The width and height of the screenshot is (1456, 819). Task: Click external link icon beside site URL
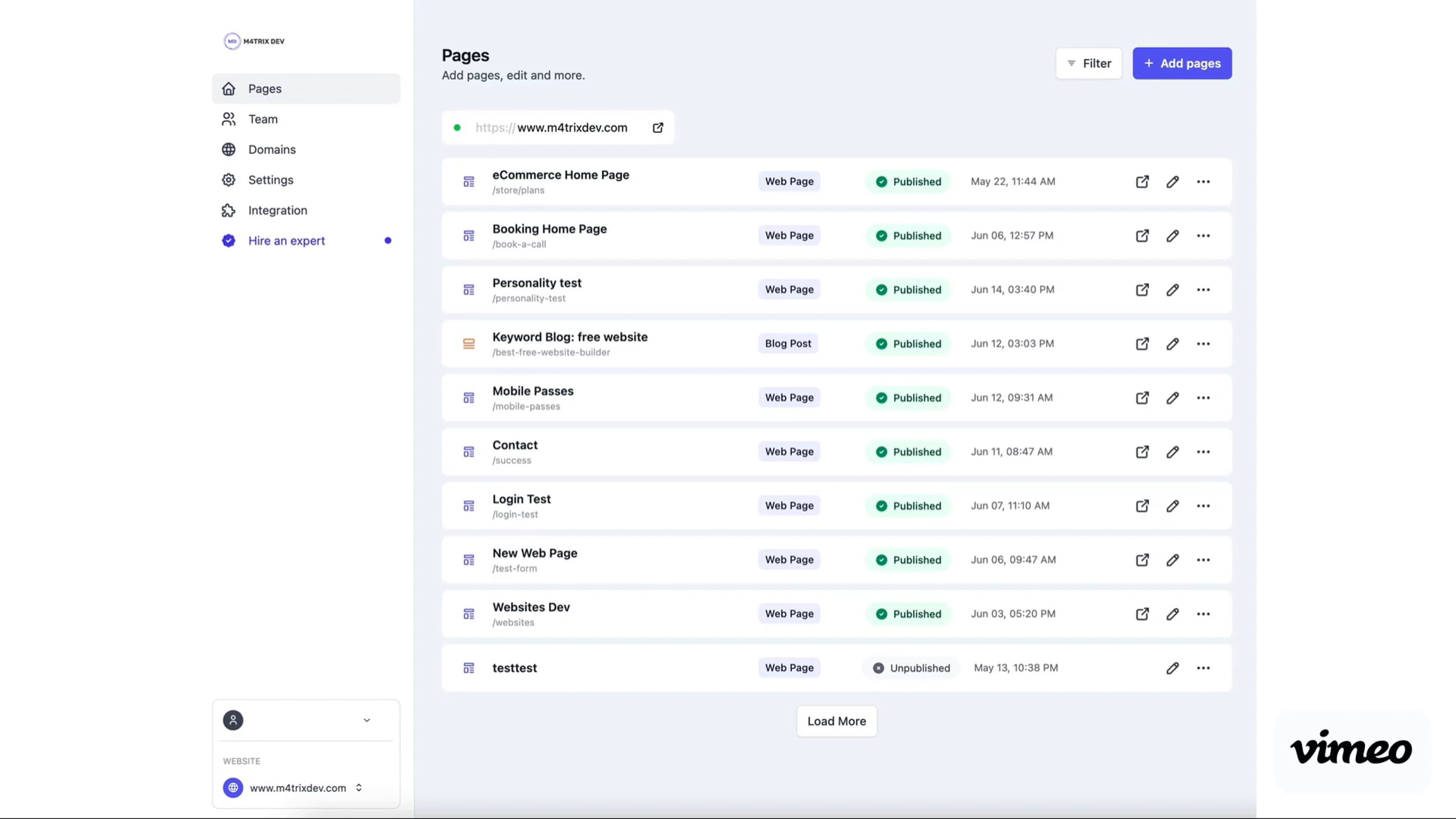point(658,127)
